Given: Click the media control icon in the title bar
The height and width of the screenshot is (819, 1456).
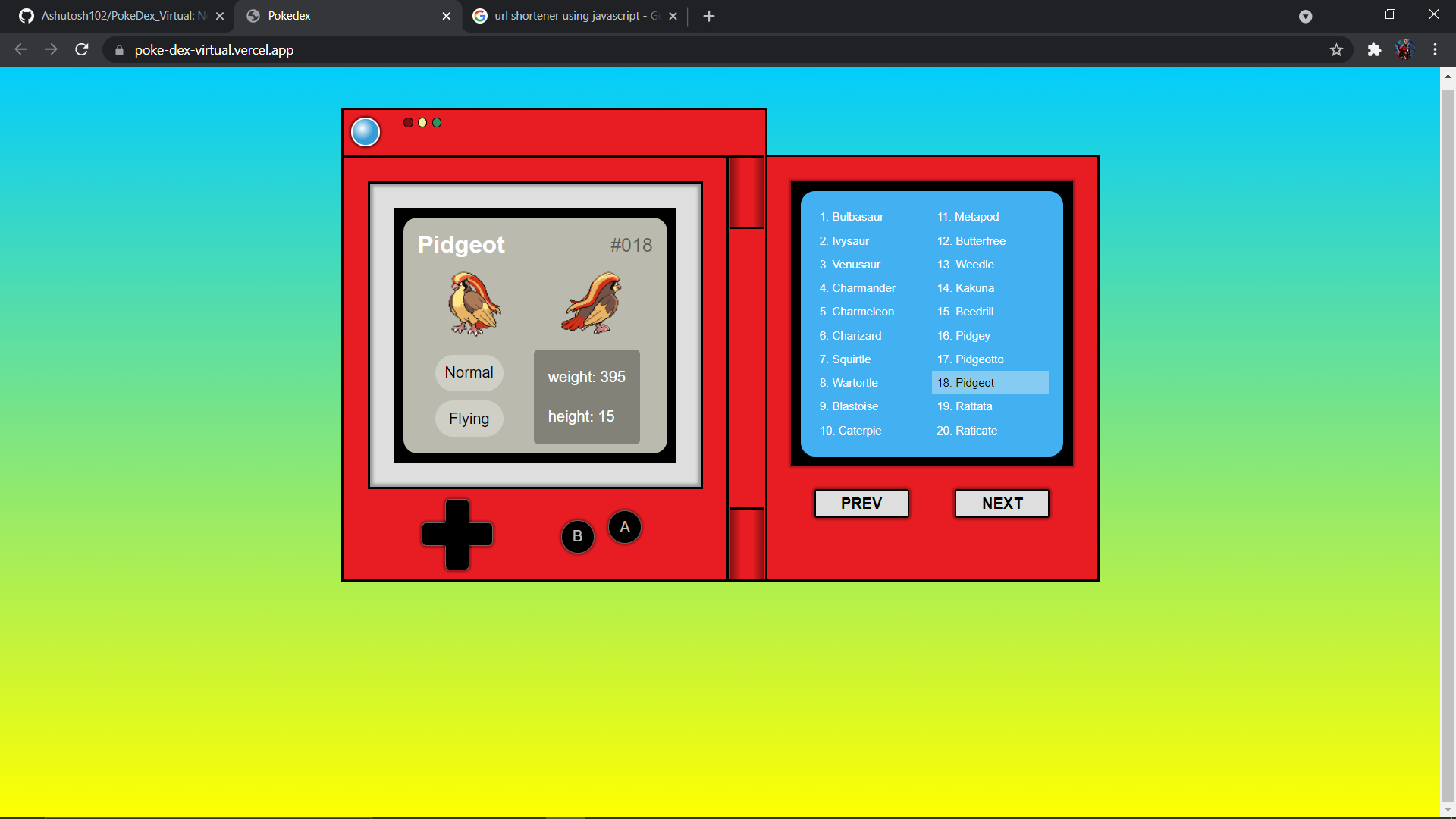Looking at the screenshot, I should click(x=1306, y=16).
